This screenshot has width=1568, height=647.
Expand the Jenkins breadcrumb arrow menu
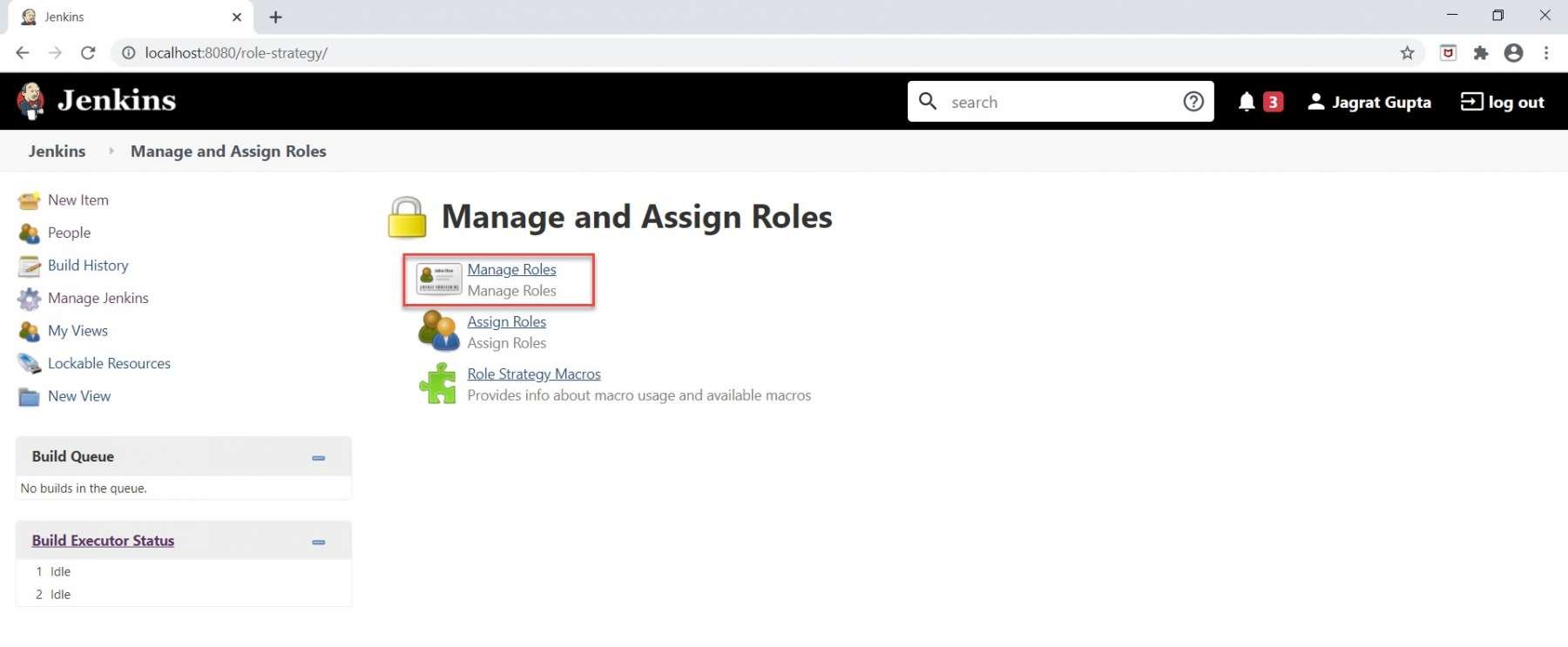point(111,151)
